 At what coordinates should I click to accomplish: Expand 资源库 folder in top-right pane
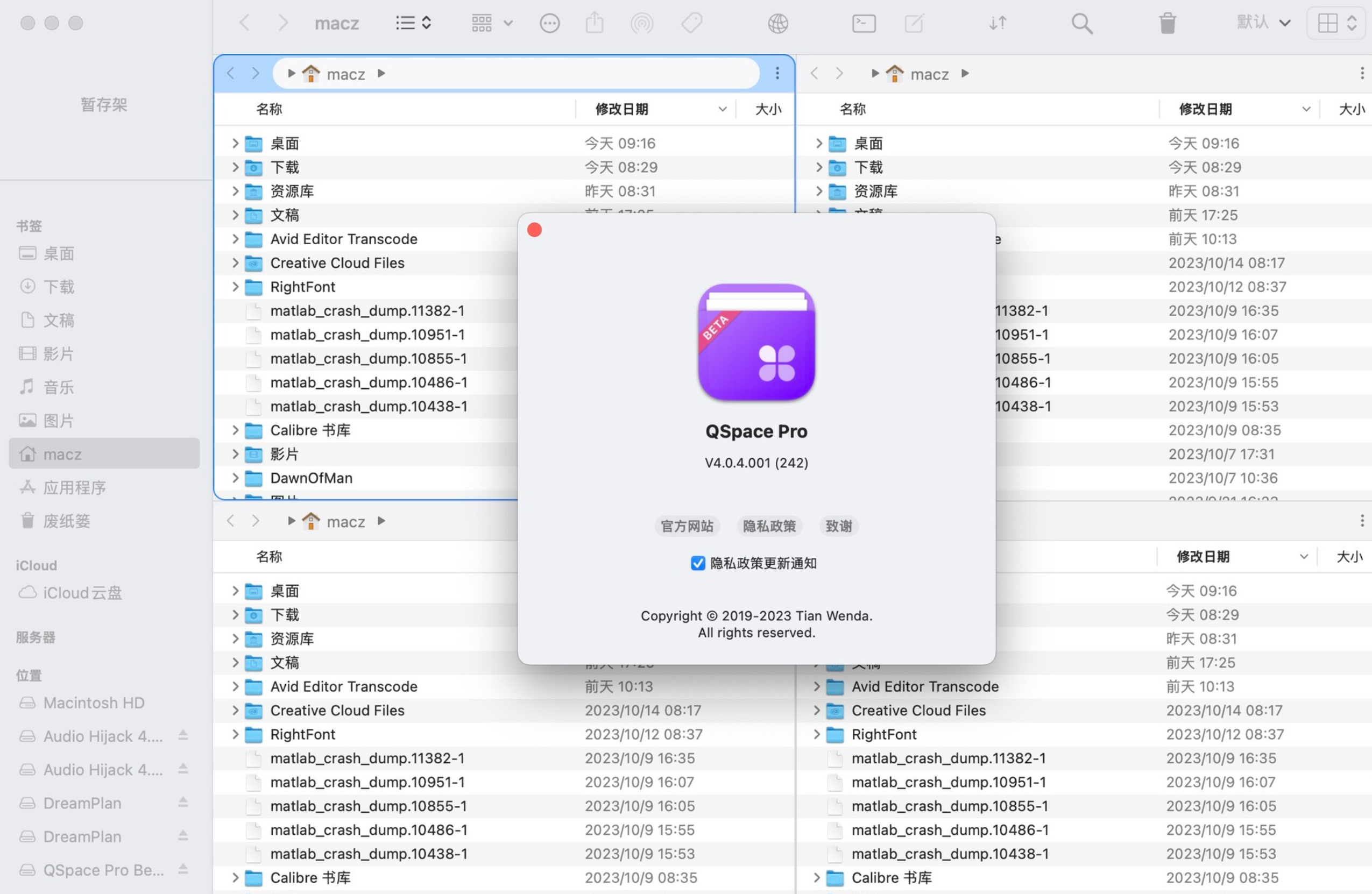coord(818,191)
